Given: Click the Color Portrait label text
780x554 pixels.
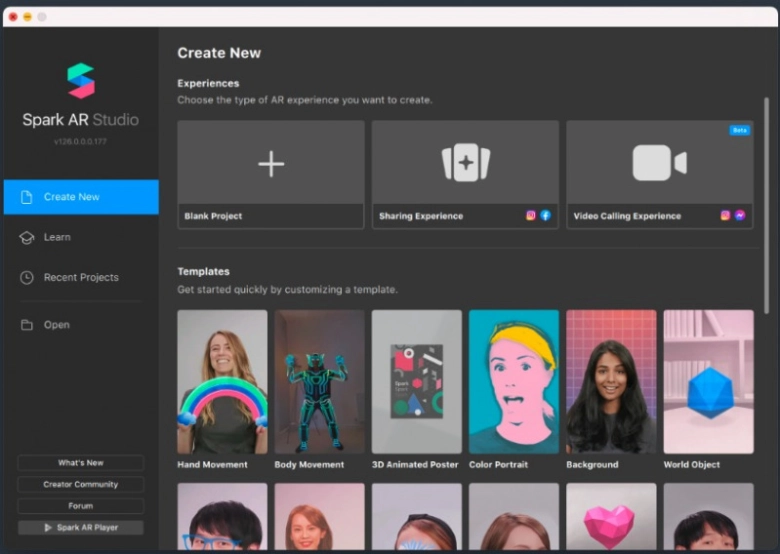Looking at the screenshot, I should (x=498, y=465).
